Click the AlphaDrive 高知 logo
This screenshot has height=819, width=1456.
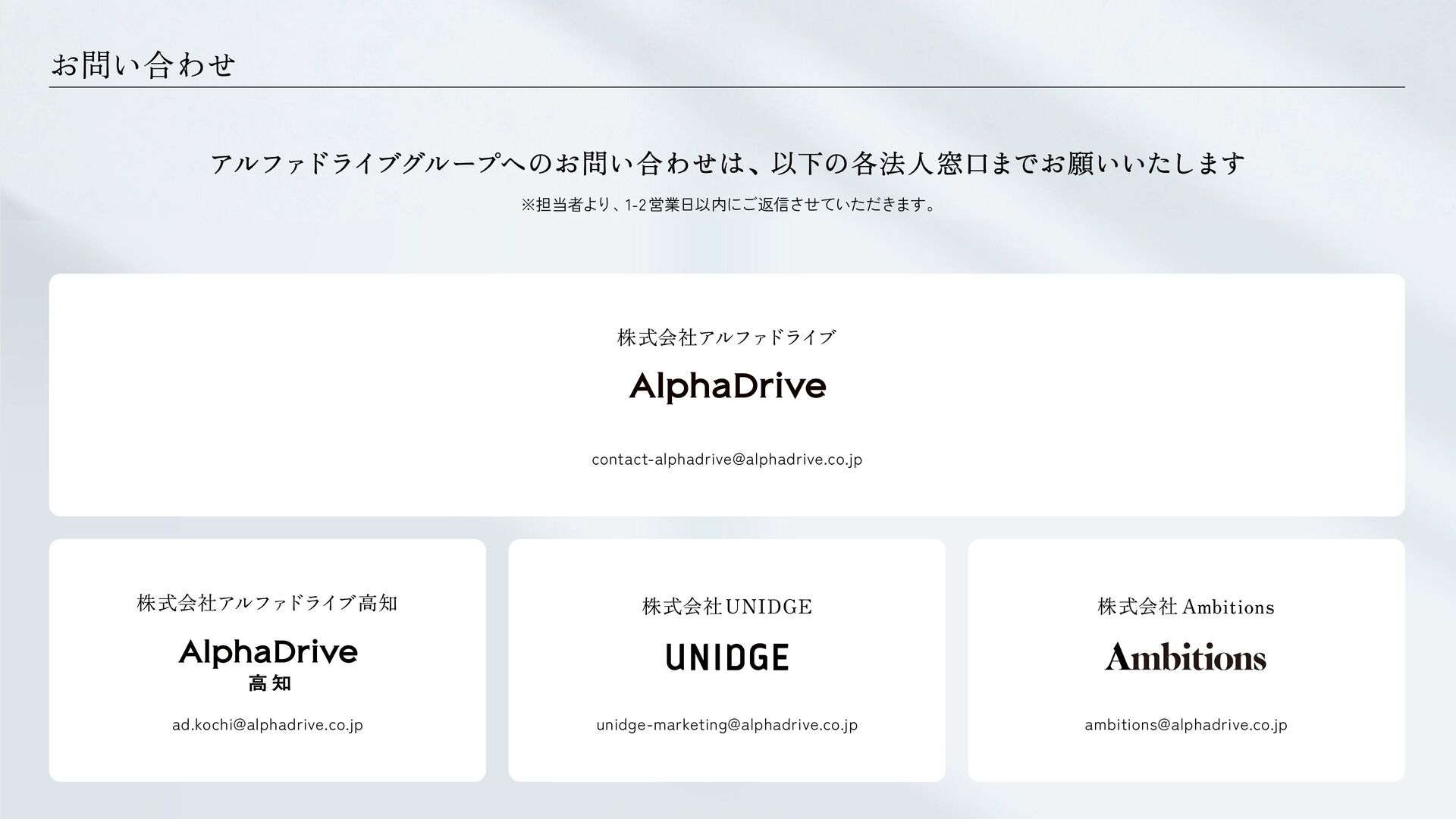point(268,665)
